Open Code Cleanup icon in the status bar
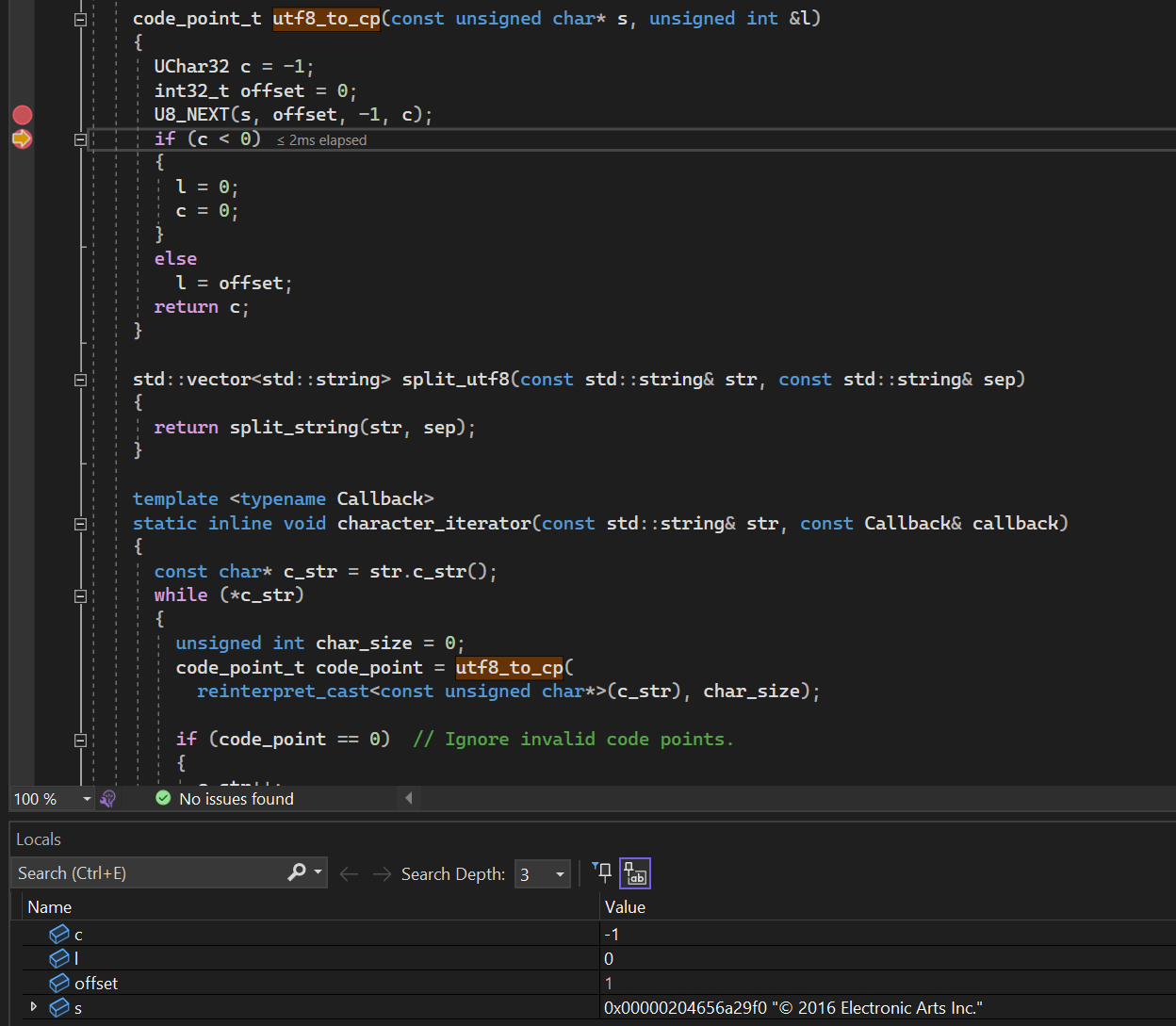The image size is (1176, 1026). (x=107, y=798)
